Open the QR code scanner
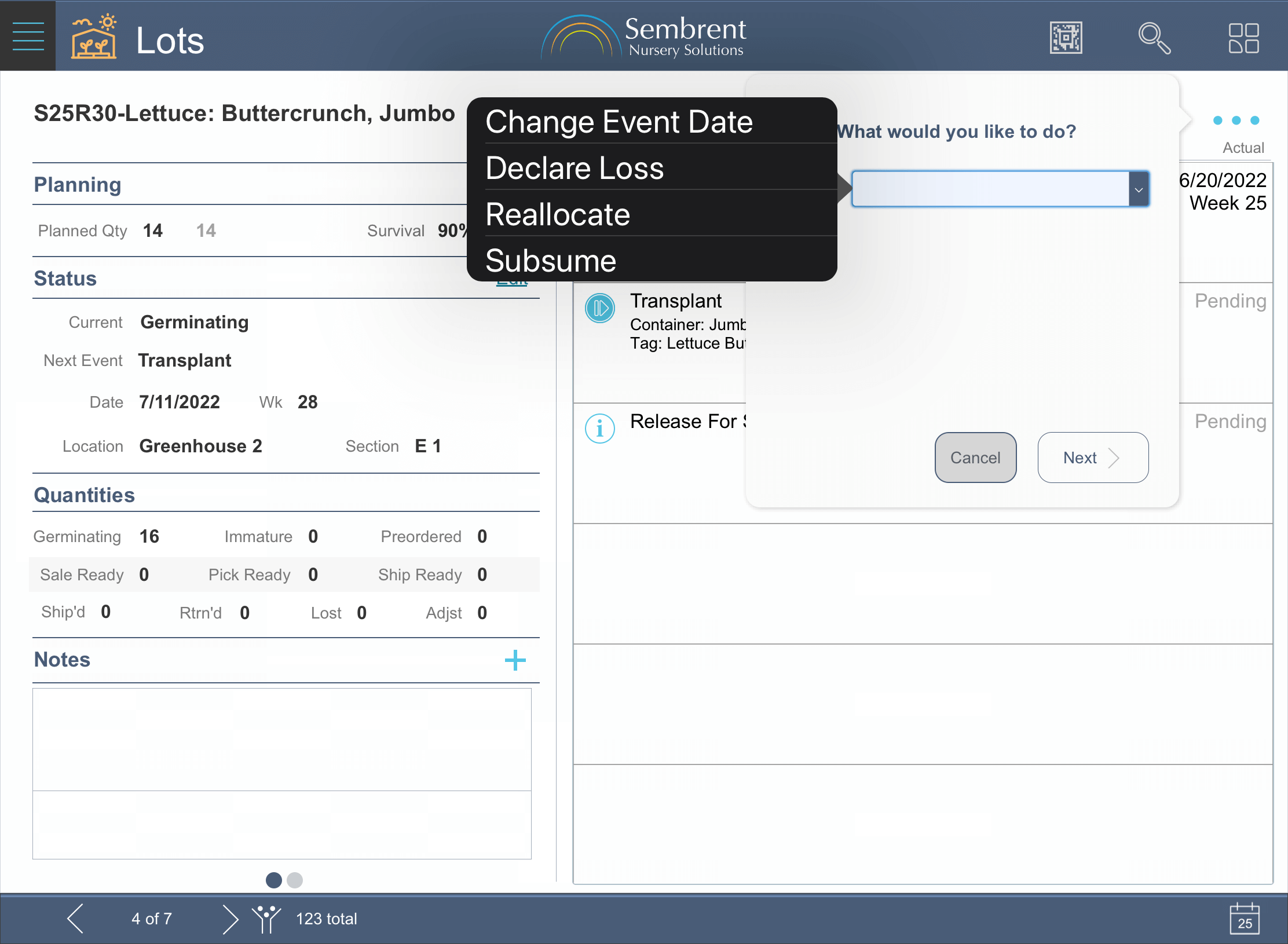 click(x=1066, y=38)
